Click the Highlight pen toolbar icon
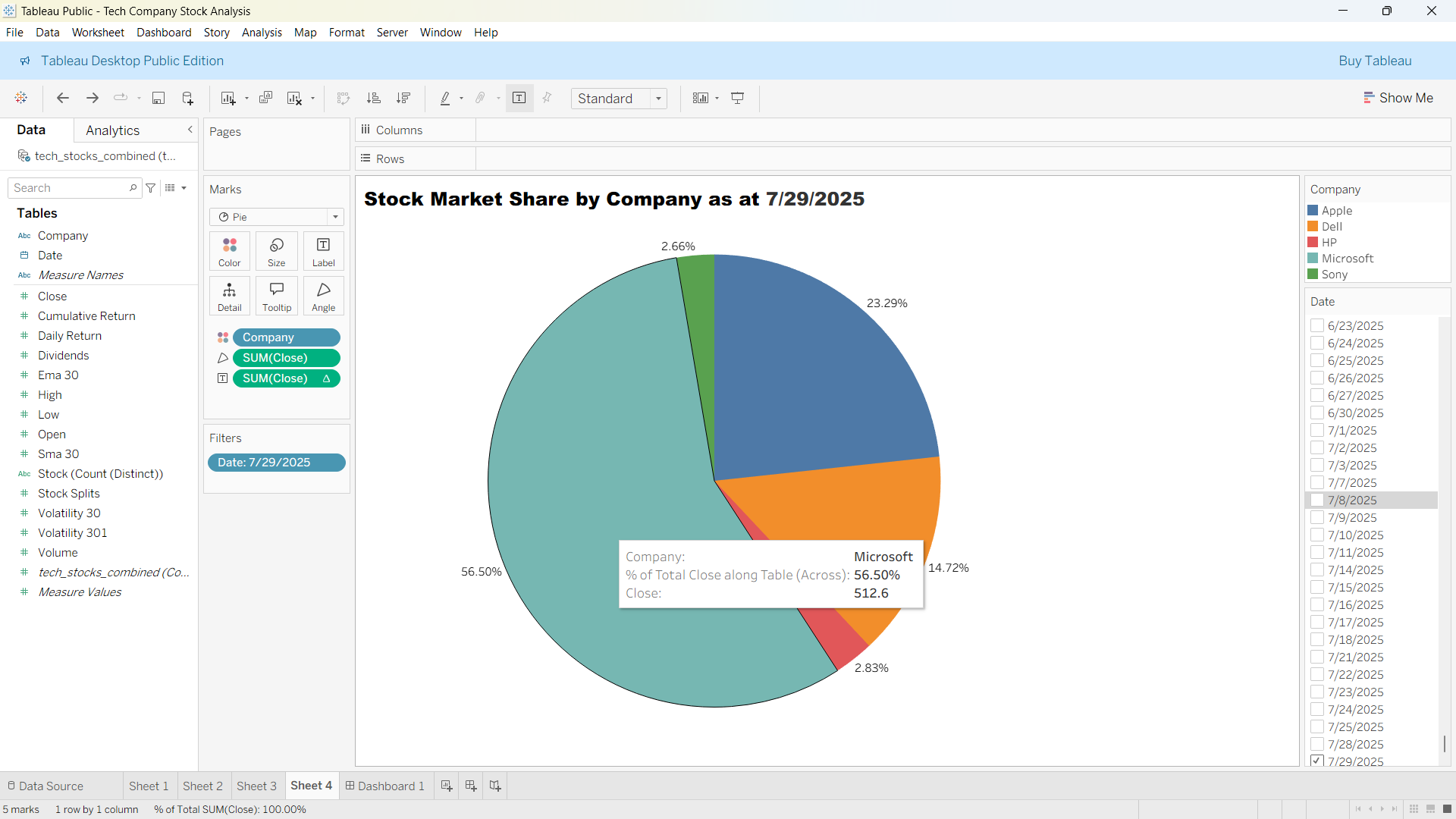Viewport: 1456px width, 819px height. coord(445,98)
